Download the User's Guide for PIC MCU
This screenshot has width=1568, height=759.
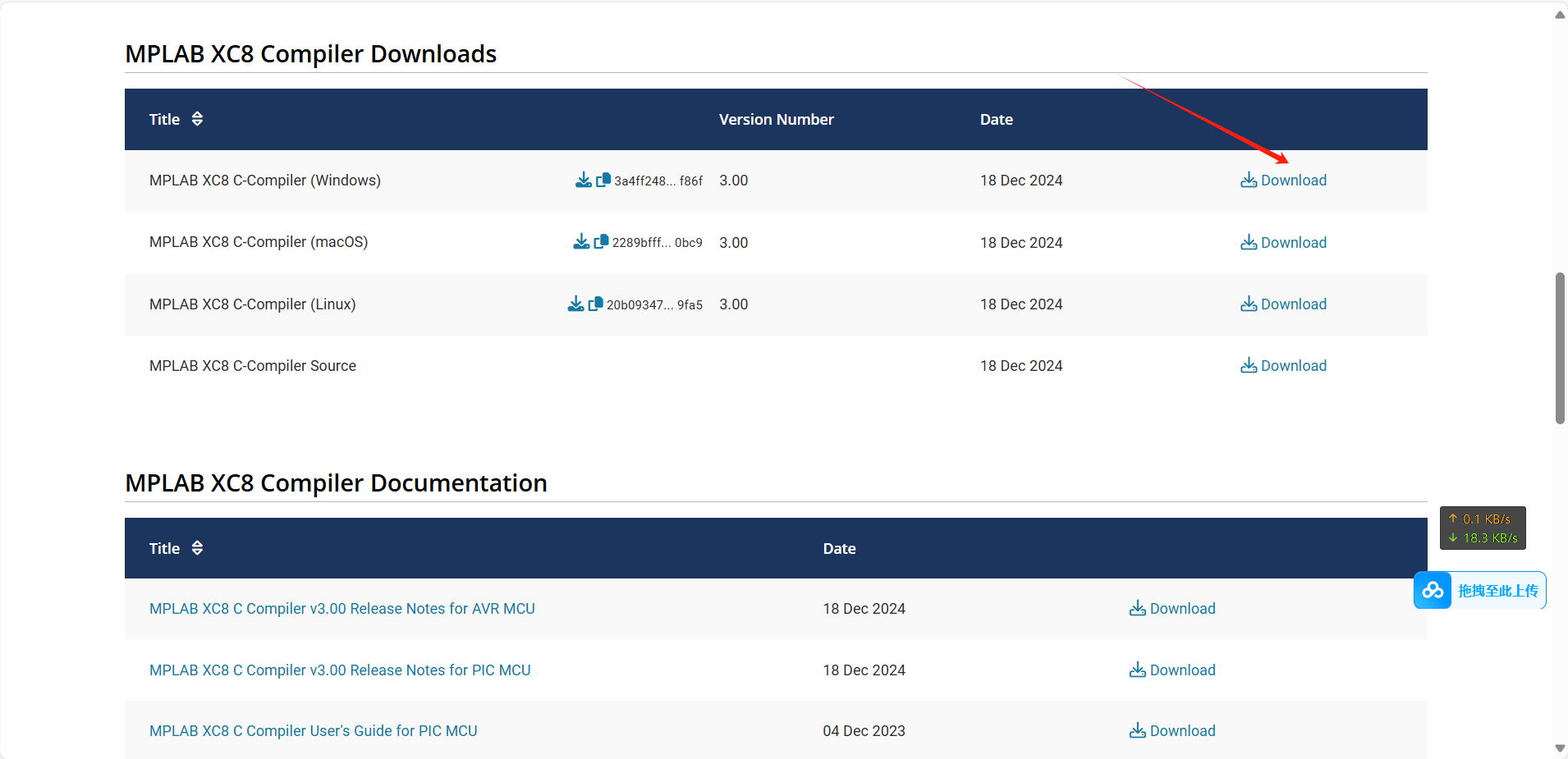tap(1172, 731)
